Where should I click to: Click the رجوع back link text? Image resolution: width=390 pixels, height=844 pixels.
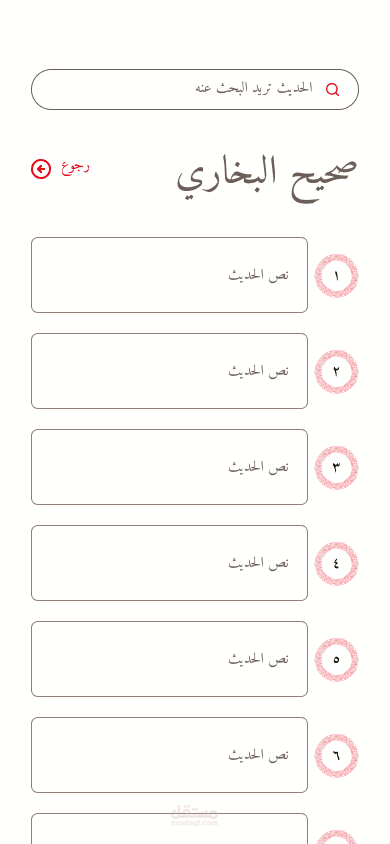click(75, 167)
